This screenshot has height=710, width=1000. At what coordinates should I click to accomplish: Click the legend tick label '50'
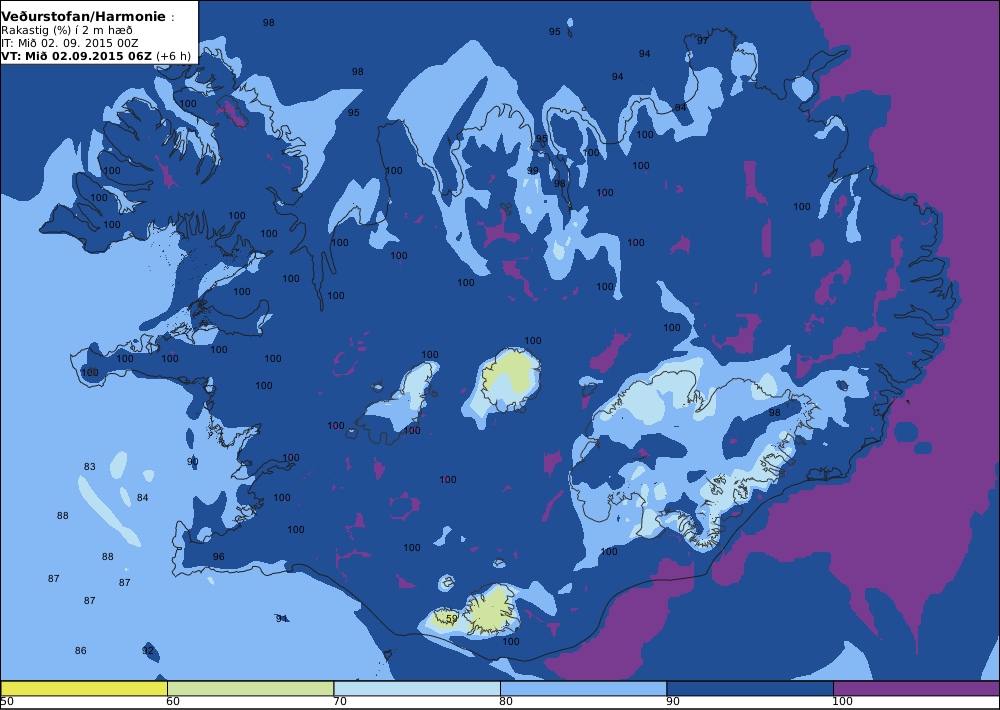pos(7,702)
